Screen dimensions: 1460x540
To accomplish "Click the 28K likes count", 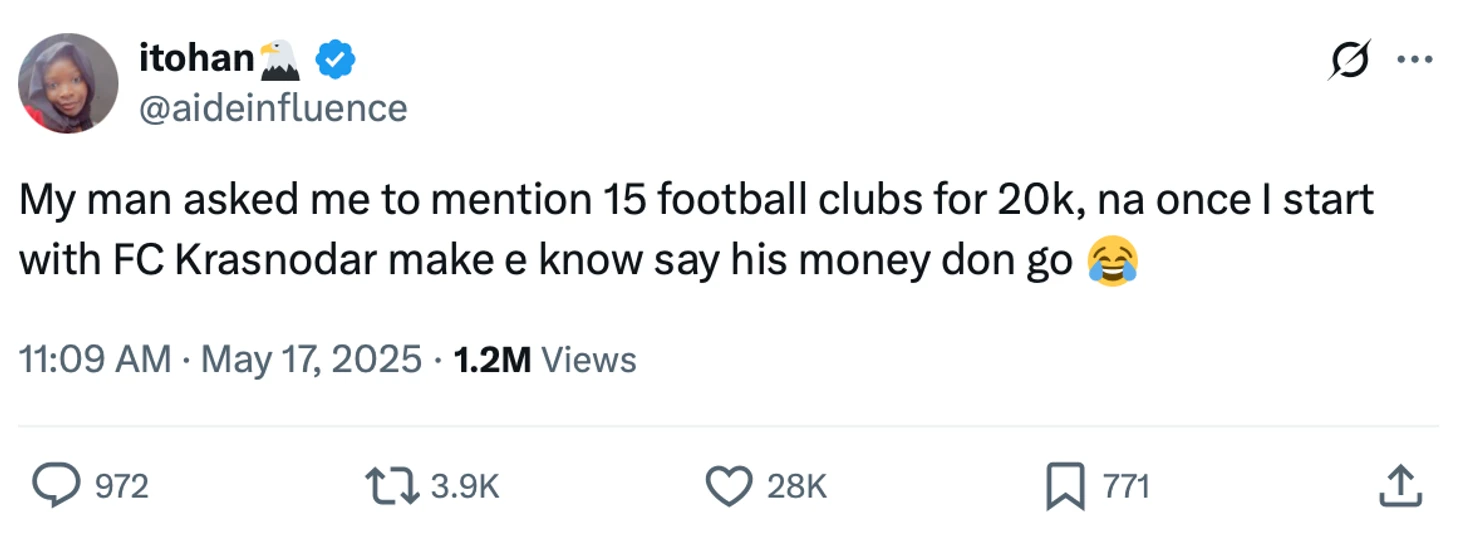I will [x=797, y=487].
